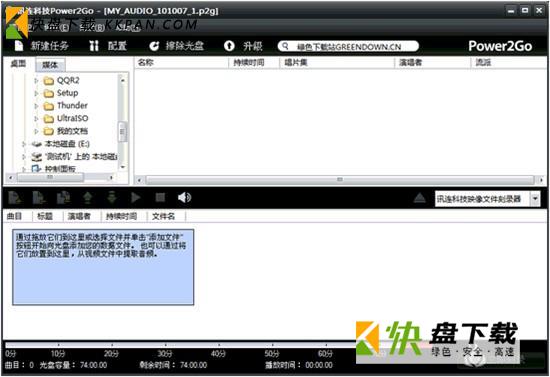Select the UltraISO folder icon
This screenshot has width=550, height=377.
coord(48,119)
